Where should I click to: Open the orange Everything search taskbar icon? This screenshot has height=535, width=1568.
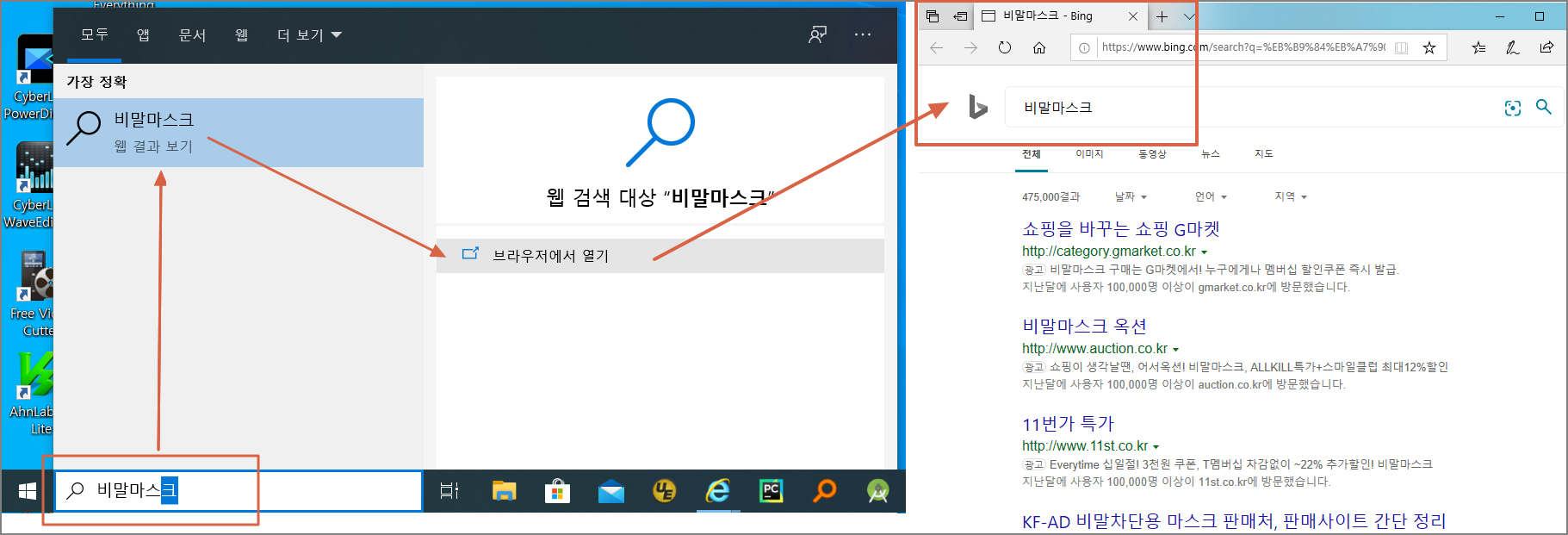[824, 491]
